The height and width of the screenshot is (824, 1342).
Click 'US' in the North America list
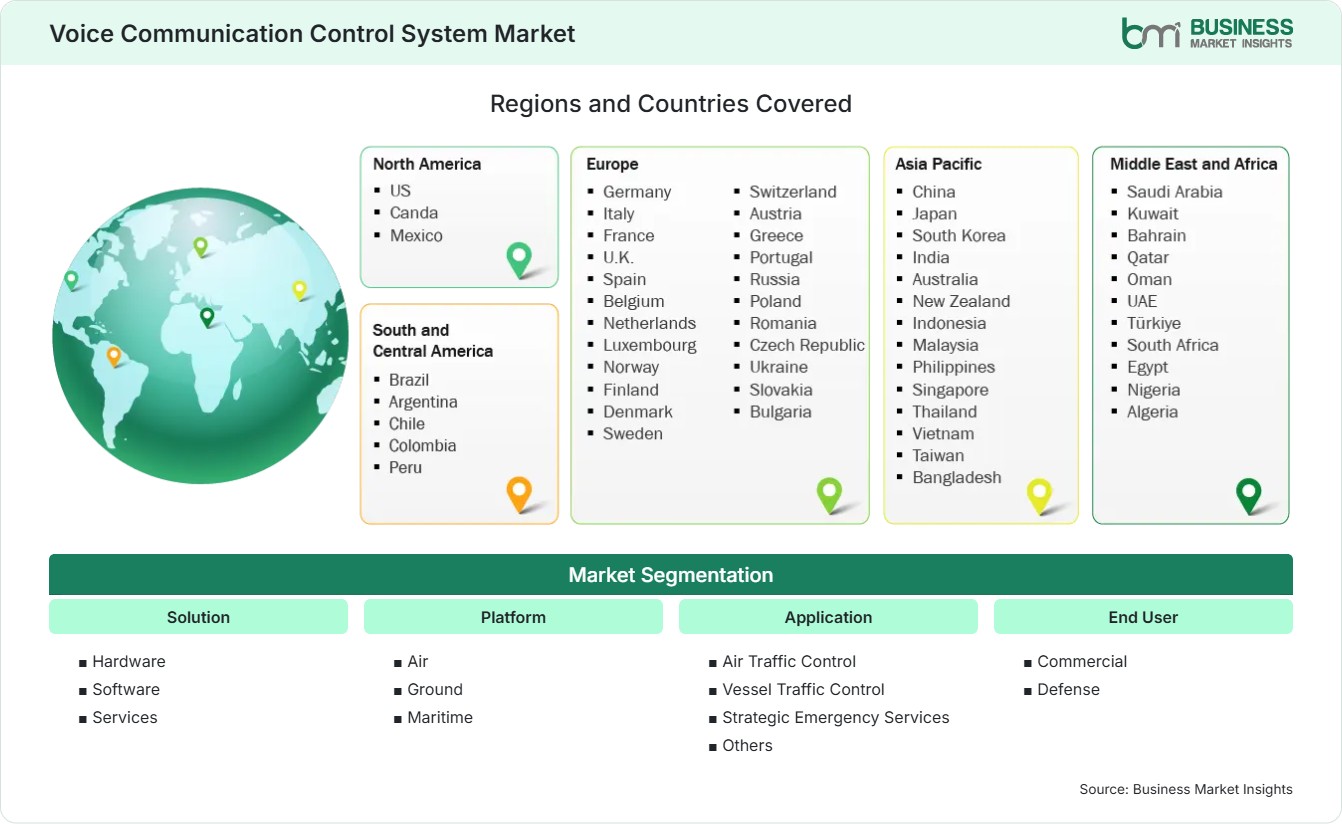(400, 190)
